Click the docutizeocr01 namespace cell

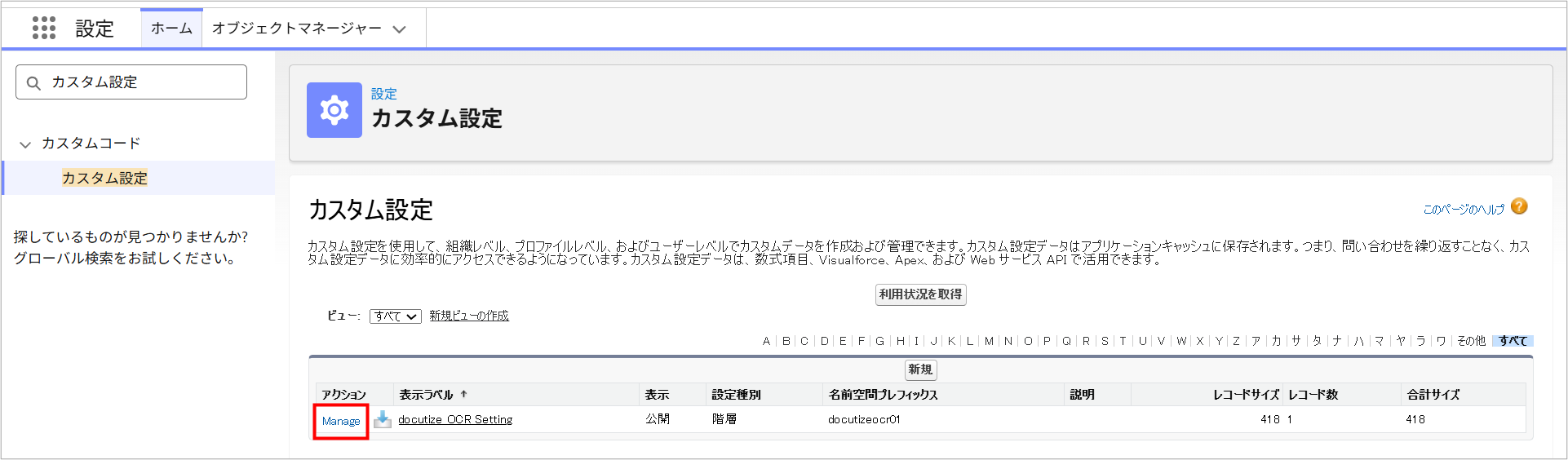point(864,419)
